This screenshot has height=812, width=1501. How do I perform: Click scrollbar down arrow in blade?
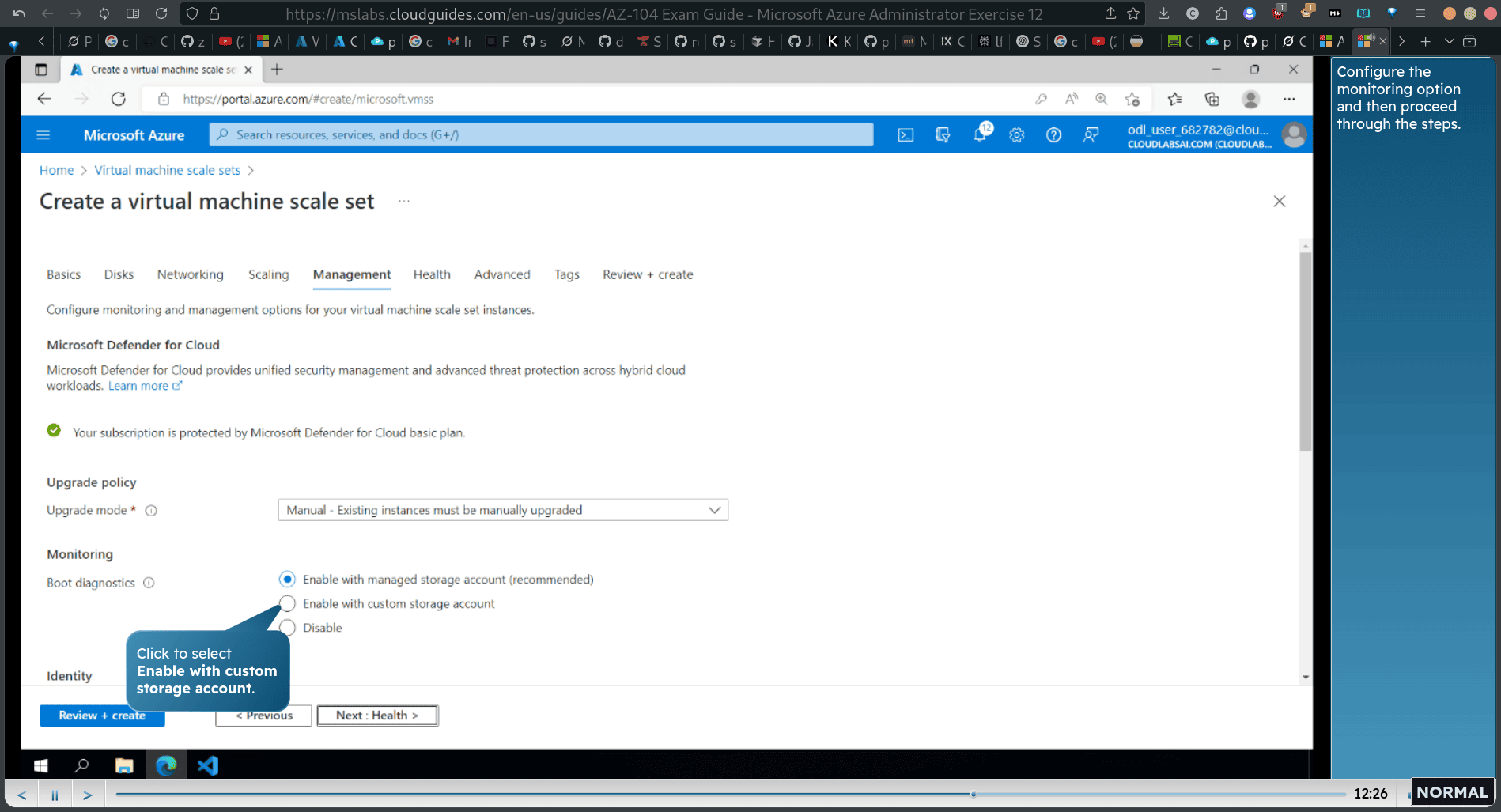tap(1305, 678)
